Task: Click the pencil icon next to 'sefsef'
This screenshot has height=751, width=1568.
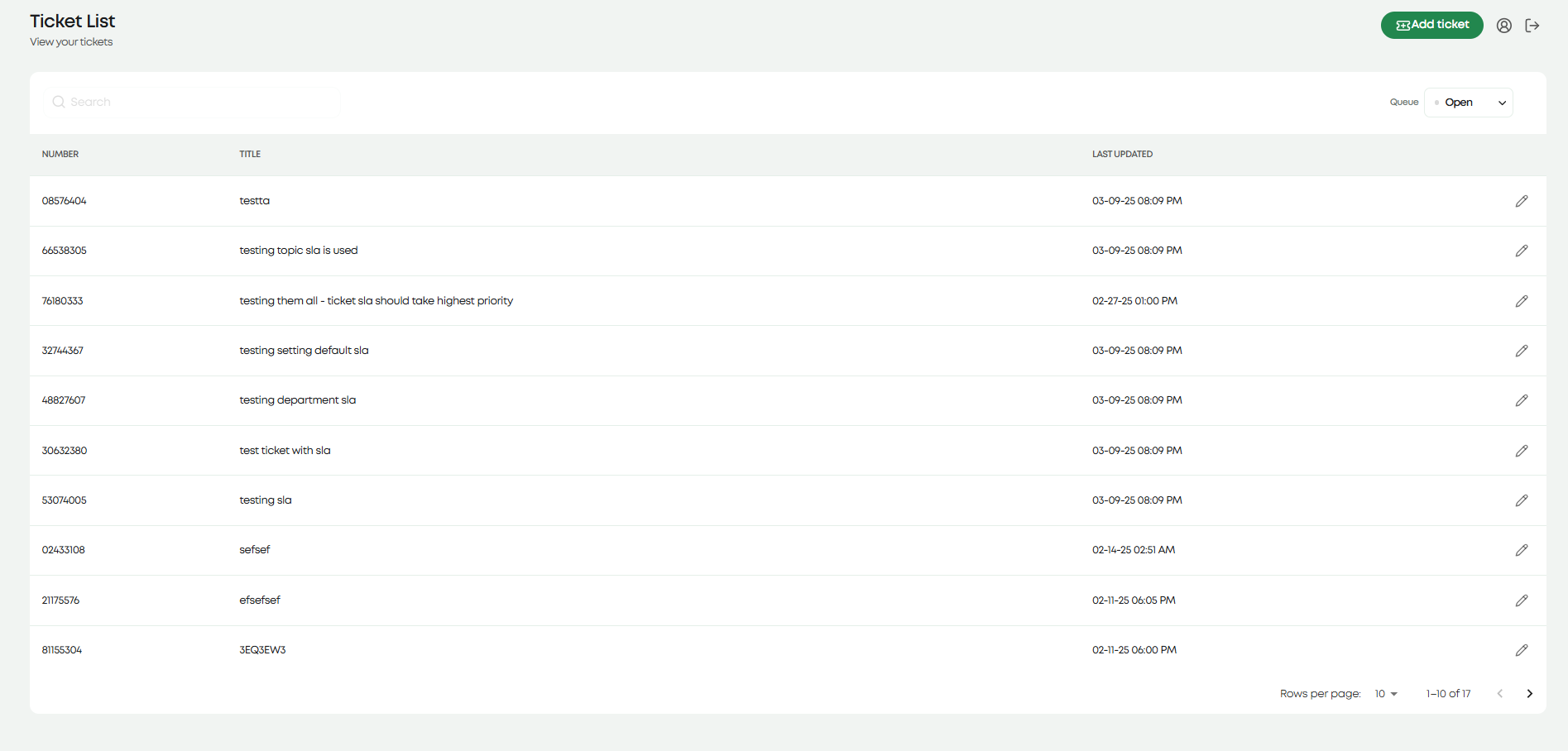Action: [x=1522, y=549]
